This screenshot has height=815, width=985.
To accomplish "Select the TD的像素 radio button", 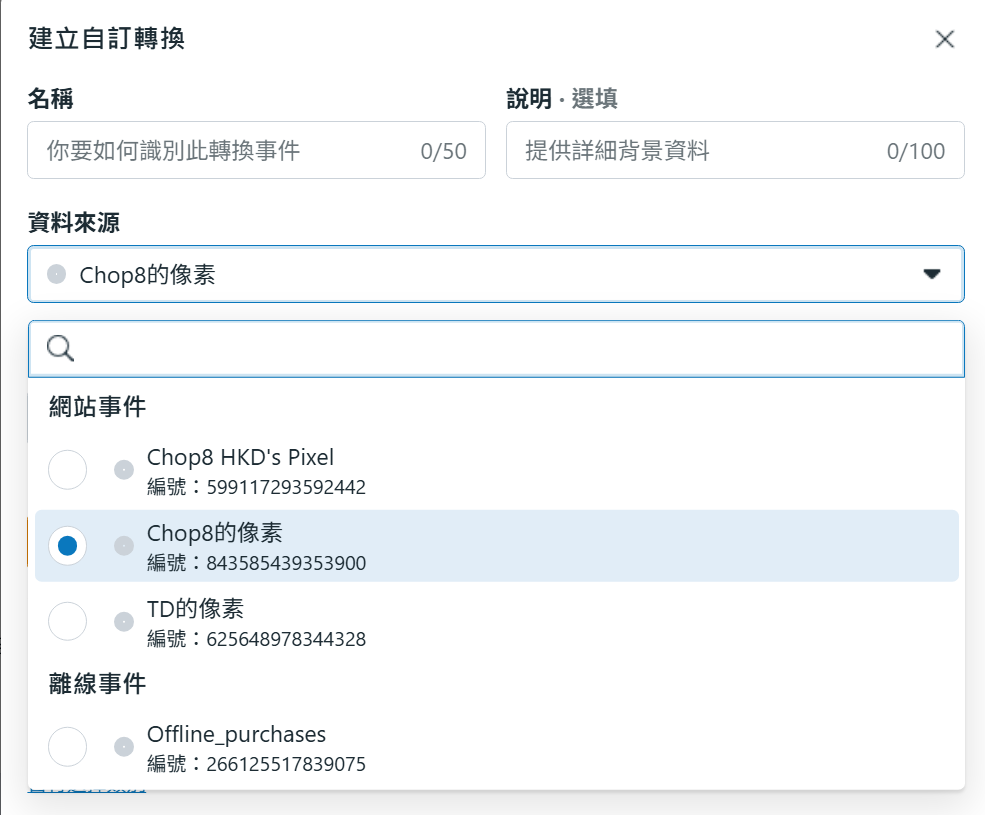I will click(68, 621).
